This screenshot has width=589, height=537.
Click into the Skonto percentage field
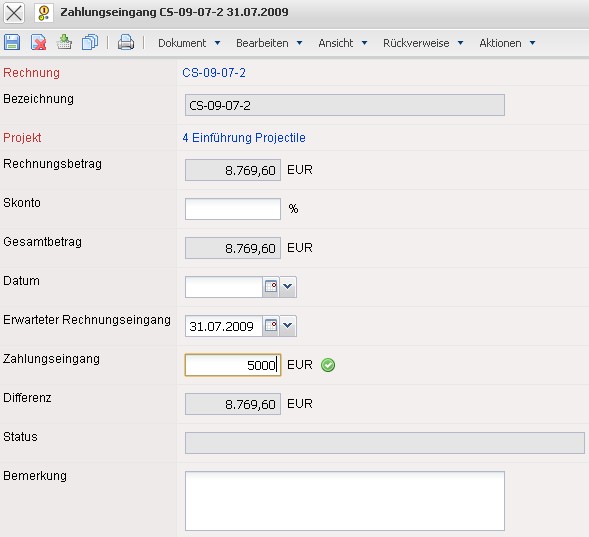pyautogui.click(x=233, y=209)
